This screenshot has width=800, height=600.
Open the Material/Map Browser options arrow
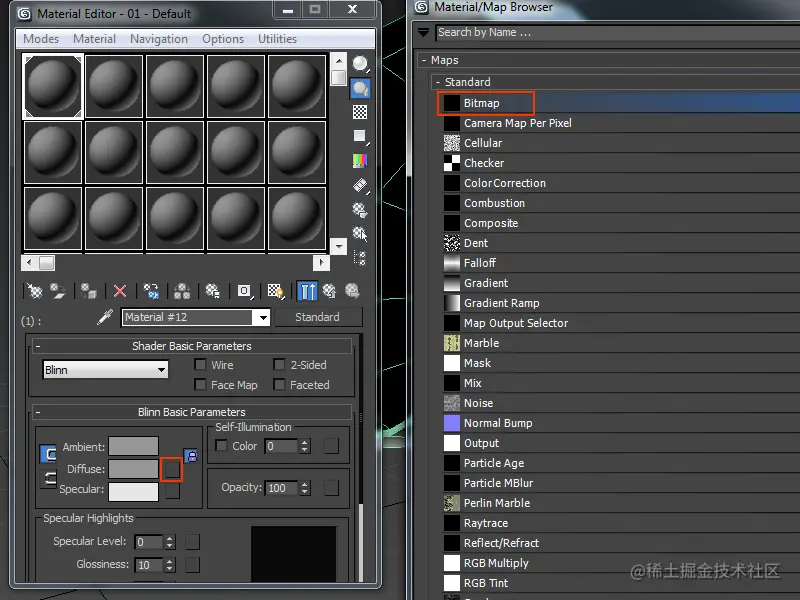coord(423,33)
